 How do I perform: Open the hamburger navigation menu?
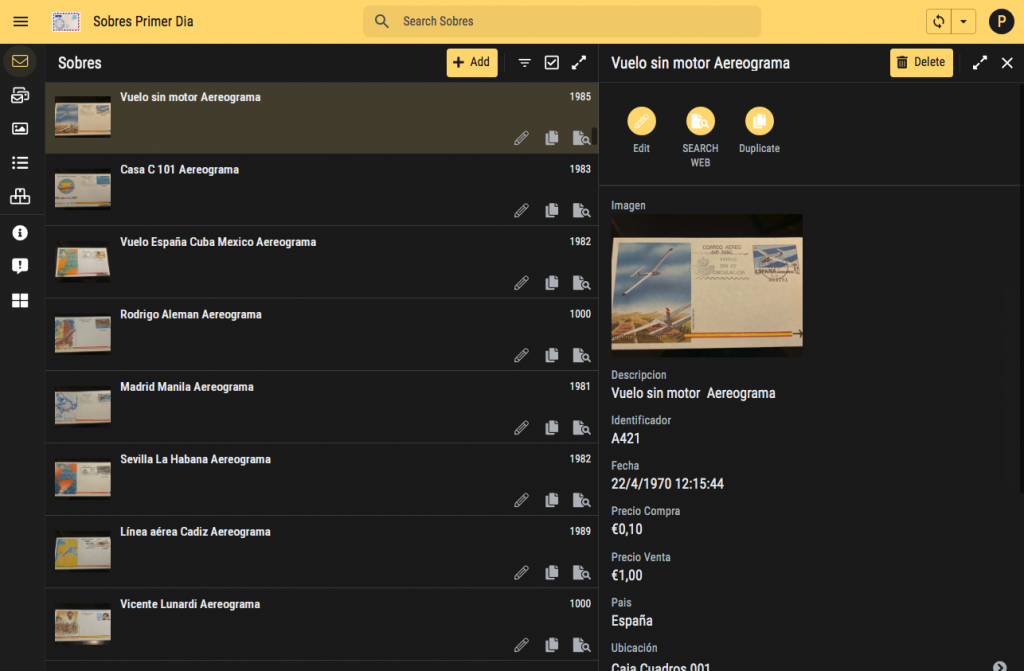(x=20, y=21)
